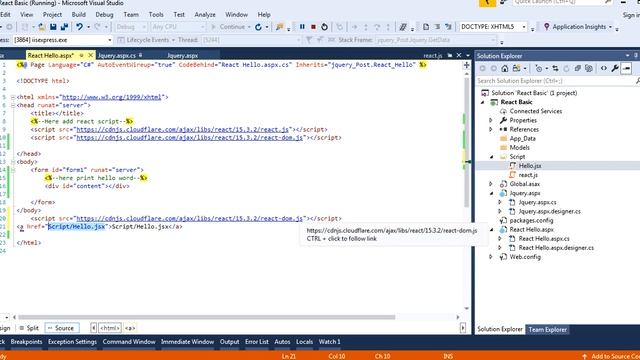Expand the Web.config node
This screenshot has height=360, width=640.
491,257
